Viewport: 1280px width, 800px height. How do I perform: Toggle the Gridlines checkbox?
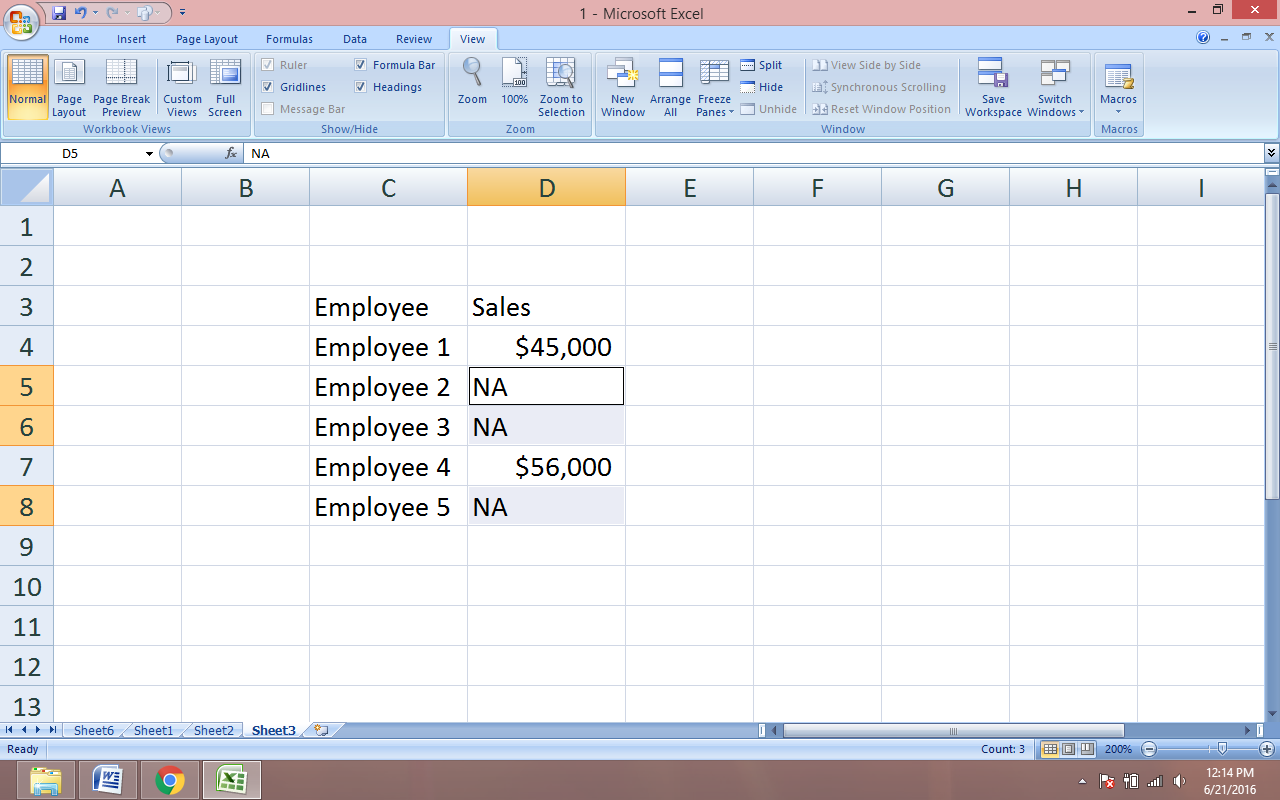click(x=268, y=87)
